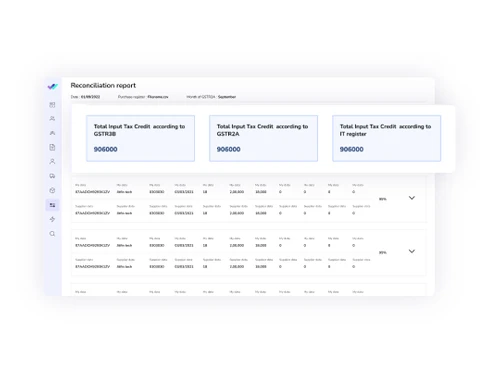Click the Reconciliation report heading
This screenshot has height=375, width=500.
click(x=103, y=85)
